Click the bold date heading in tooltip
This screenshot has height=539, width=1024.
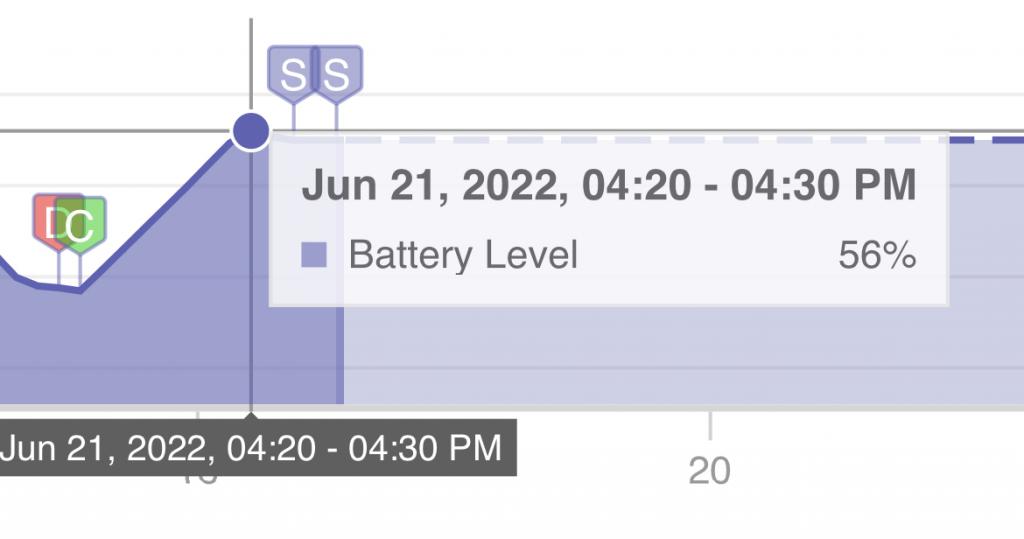click(609, 185)
